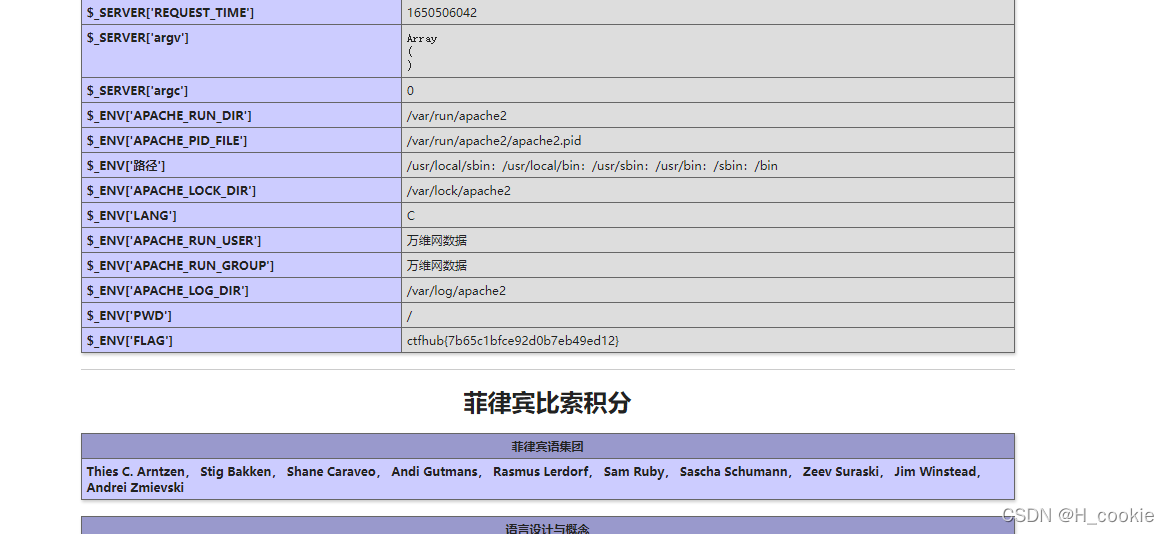The width and height of the screenshot is (1169, 534).
Task: Select the $_ENV['APACHE_LOCK_DIR'] label
Action: pyautogui.click(x=171, y=190)
